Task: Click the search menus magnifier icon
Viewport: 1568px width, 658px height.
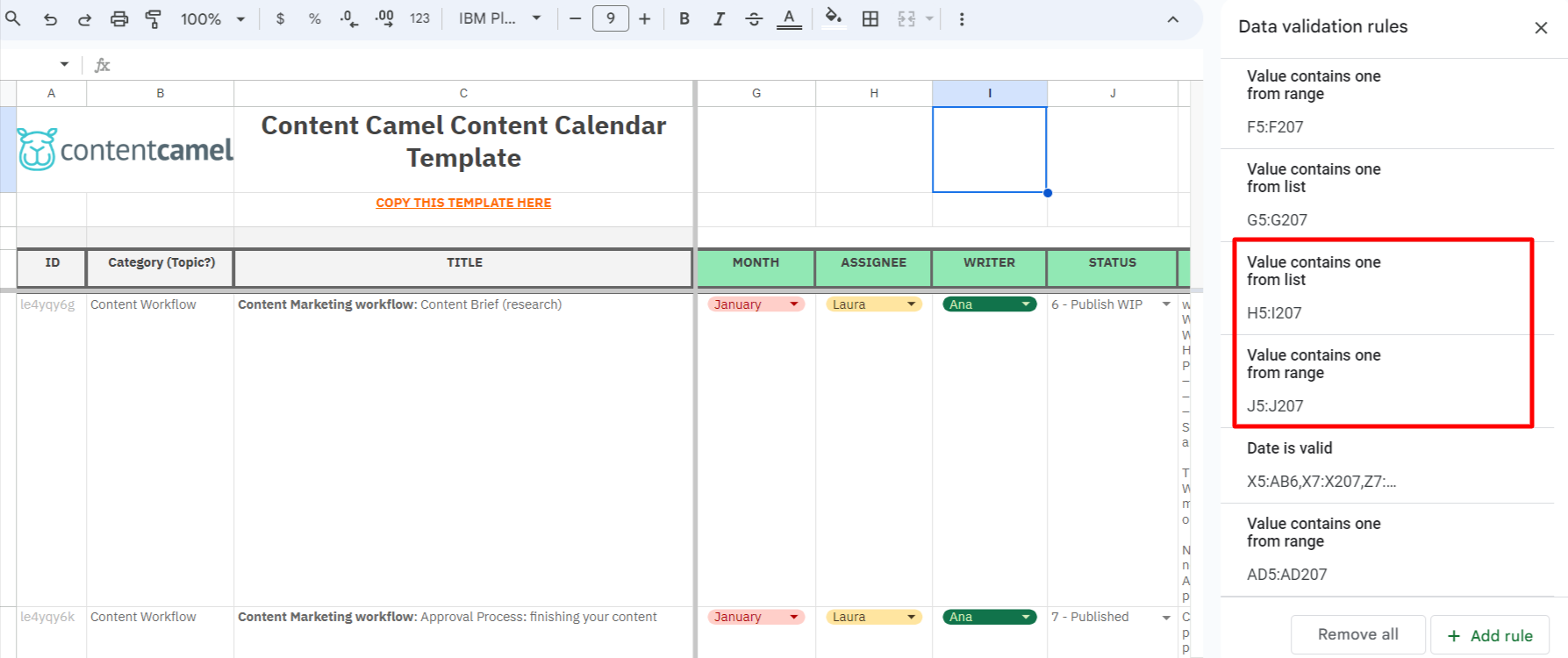Action: pyautogui.click(x=13, y=18)
